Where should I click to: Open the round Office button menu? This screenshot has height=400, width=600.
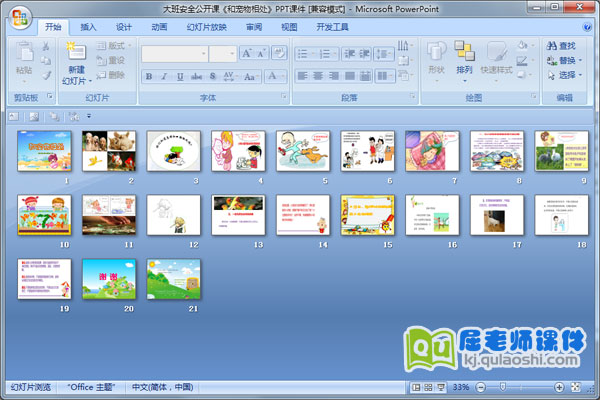point(18,16)
